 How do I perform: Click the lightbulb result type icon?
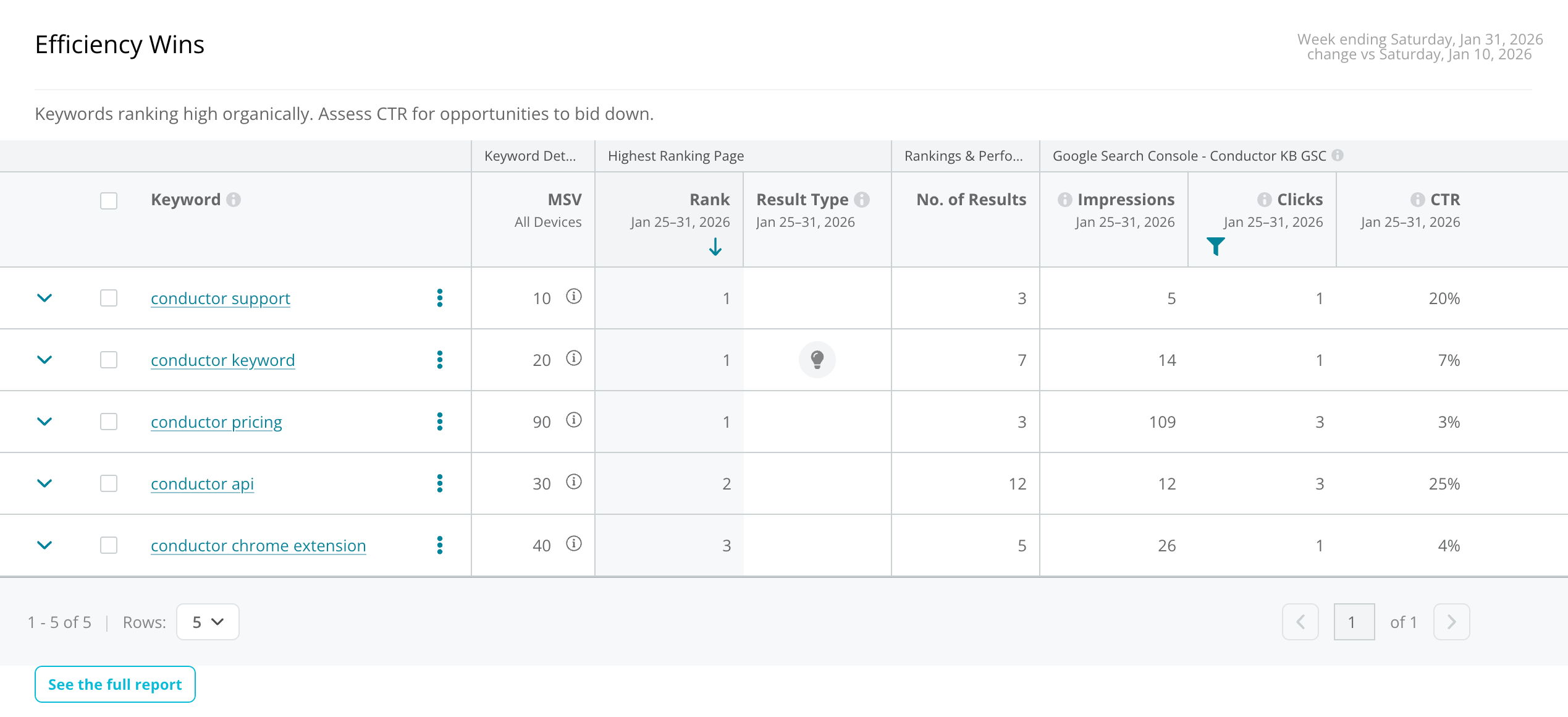coord(817,360)
